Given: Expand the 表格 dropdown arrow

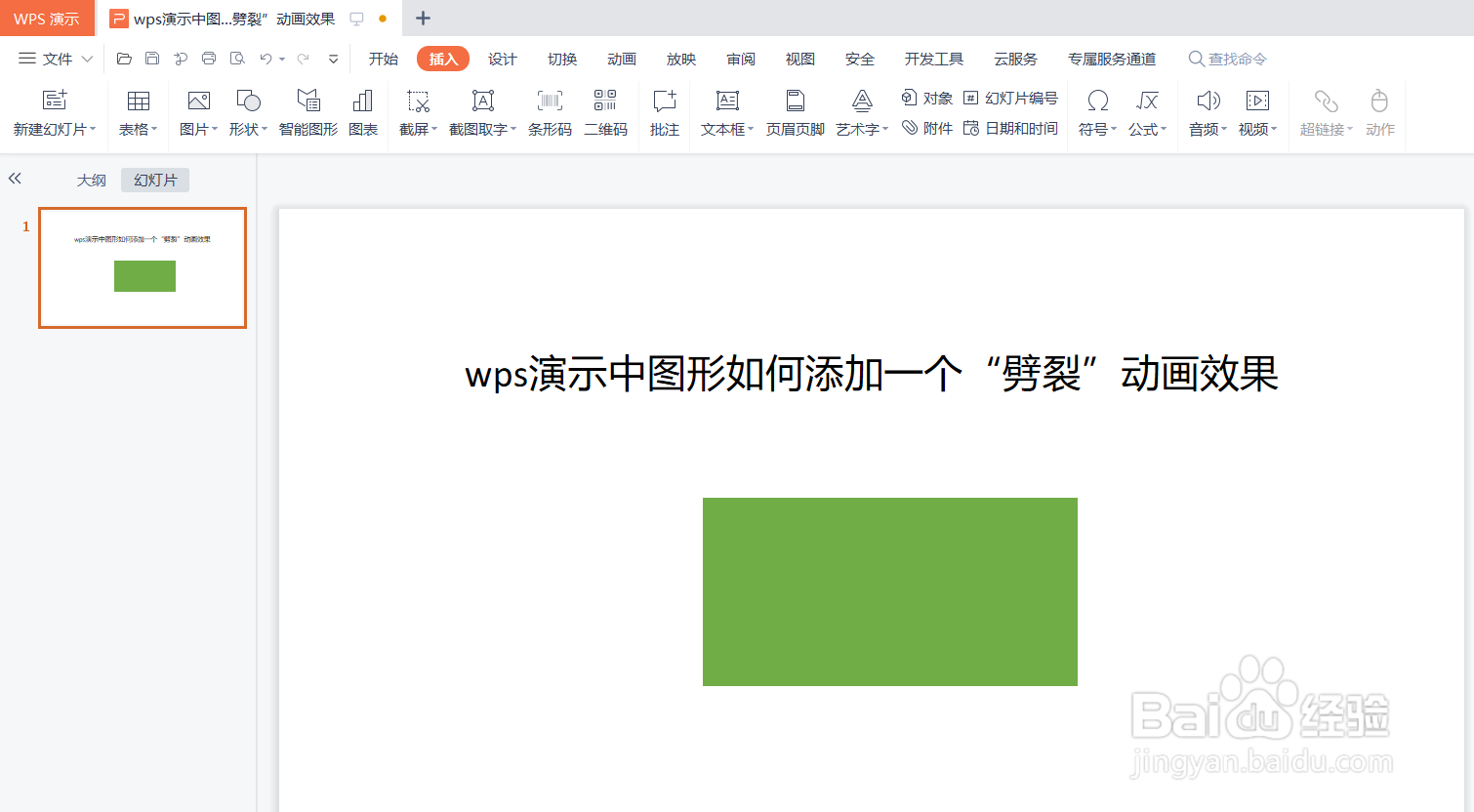Looking at the screenshot, I should click(x=154, y=129).
